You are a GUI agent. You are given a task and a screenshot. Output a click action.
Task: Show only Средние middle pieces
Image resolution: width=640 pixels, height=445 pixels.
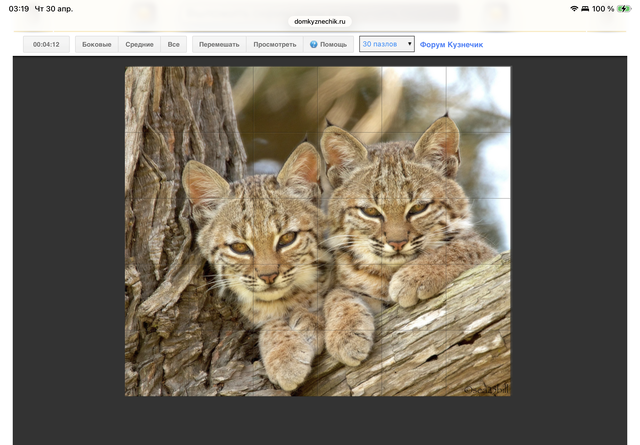point(140,45)
